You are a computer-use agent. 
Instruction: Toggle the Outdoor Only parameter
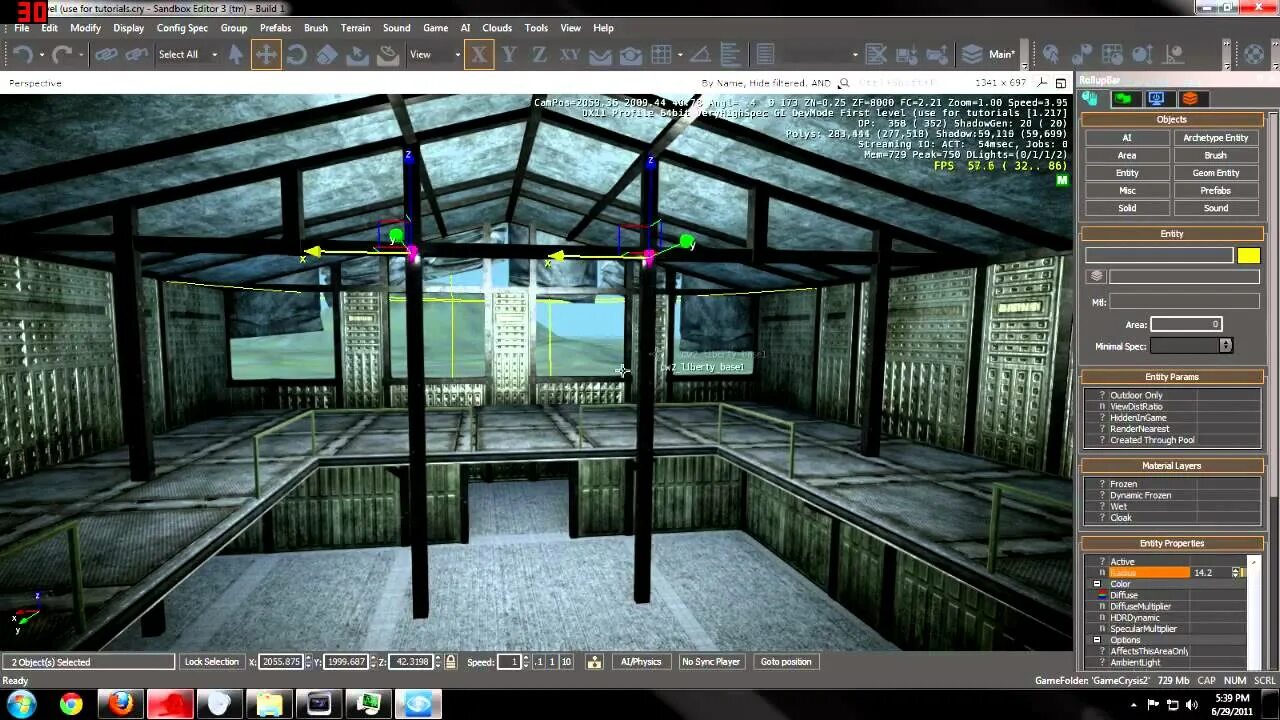tap(1136, 395)
